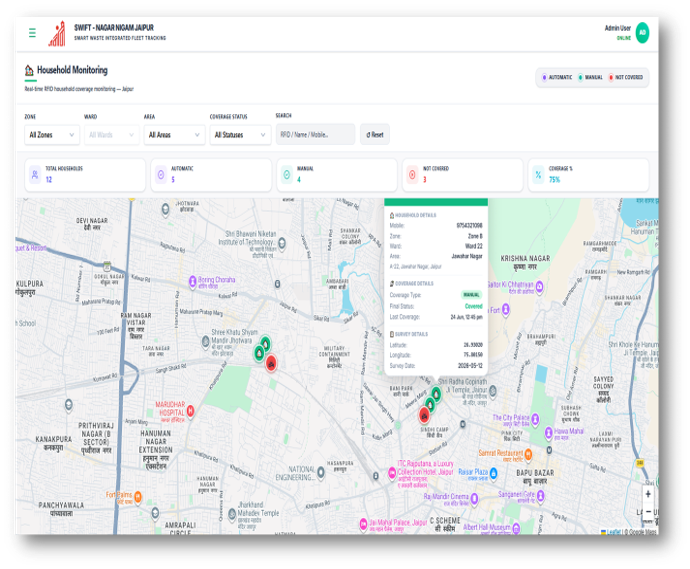Viewport: 690px width, 569px height.
Task: Click the BAPU BAZAR map label
Action: tap(535, 473)
